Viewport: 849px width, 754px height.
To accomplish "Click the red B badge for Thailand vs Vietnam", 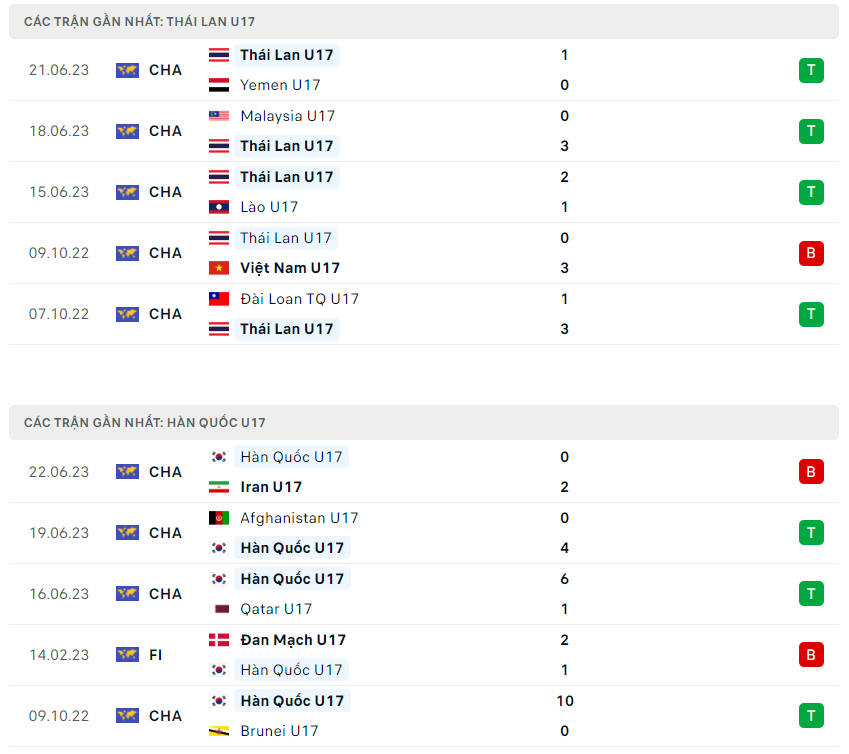I will tap(811, 253).
